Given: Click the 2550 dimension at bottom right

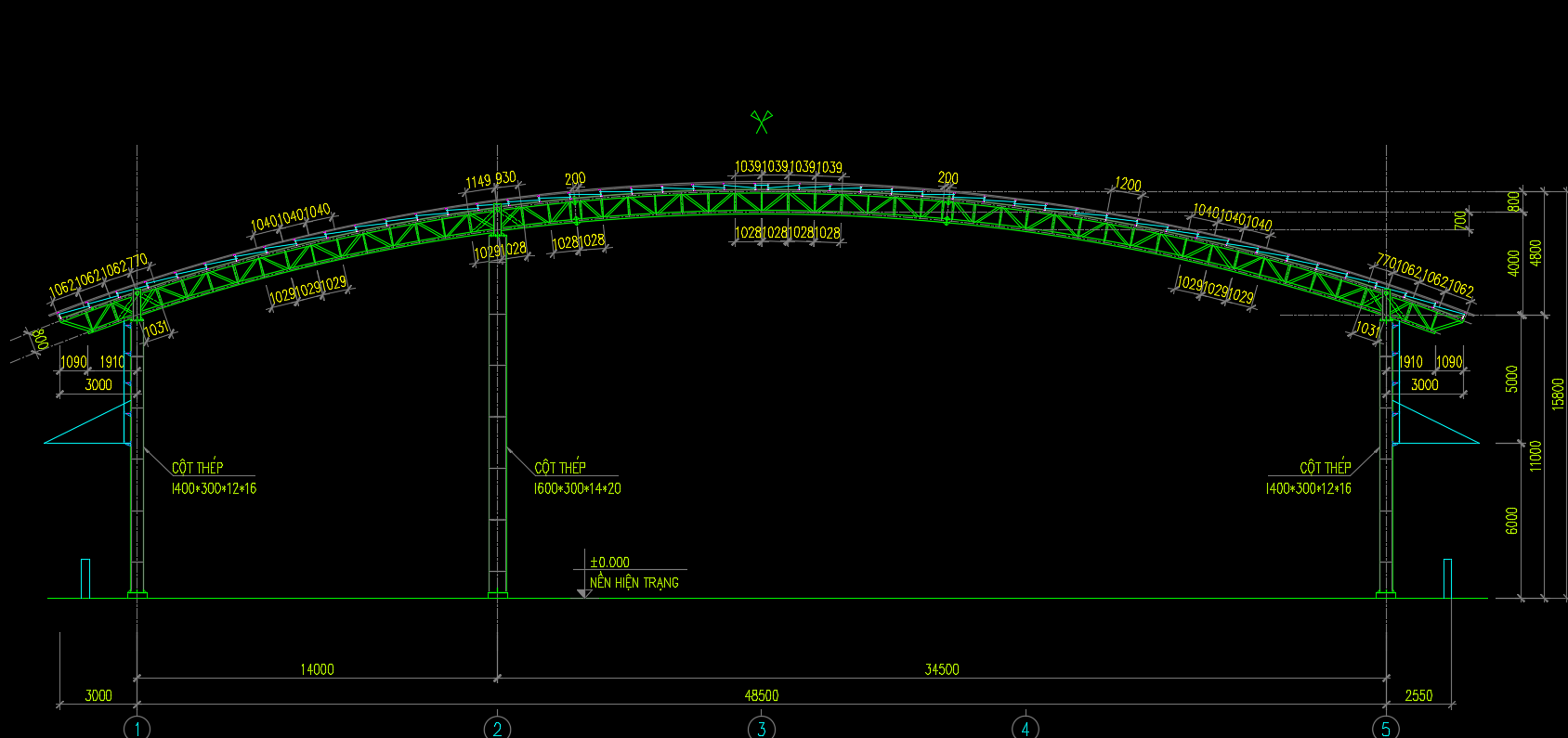Looking at the screenshot, I should point(1418,695).
